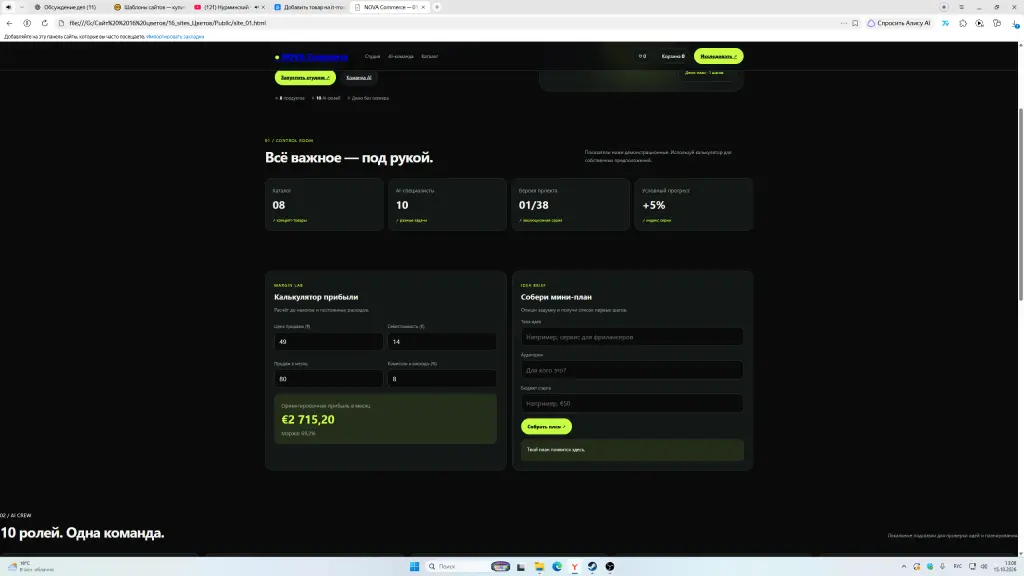Screen dimensions: 1024x576
Task: Click the idea field with freelancer placeholder
Action: tap(632, 337)
